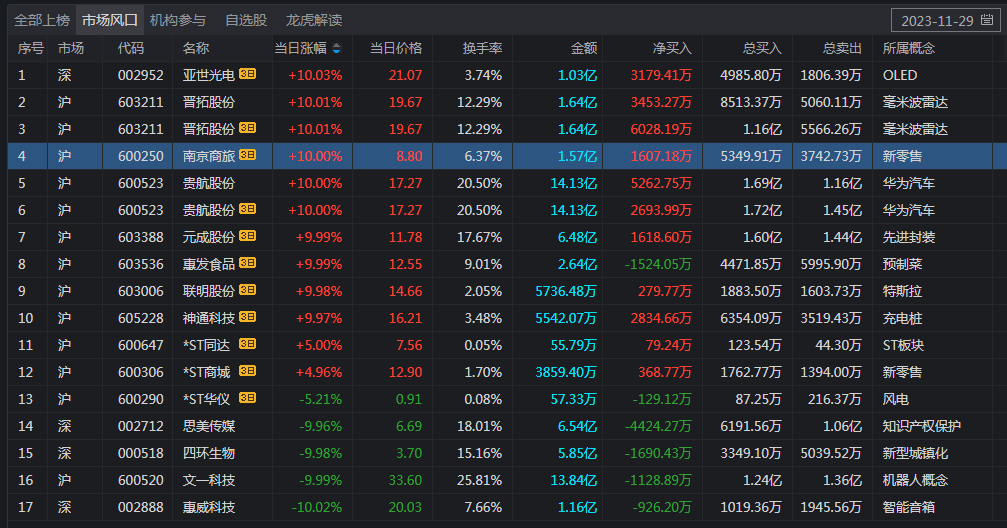Click the 知识产权保护 concept for 思美传媒

(x=921, y=426)
